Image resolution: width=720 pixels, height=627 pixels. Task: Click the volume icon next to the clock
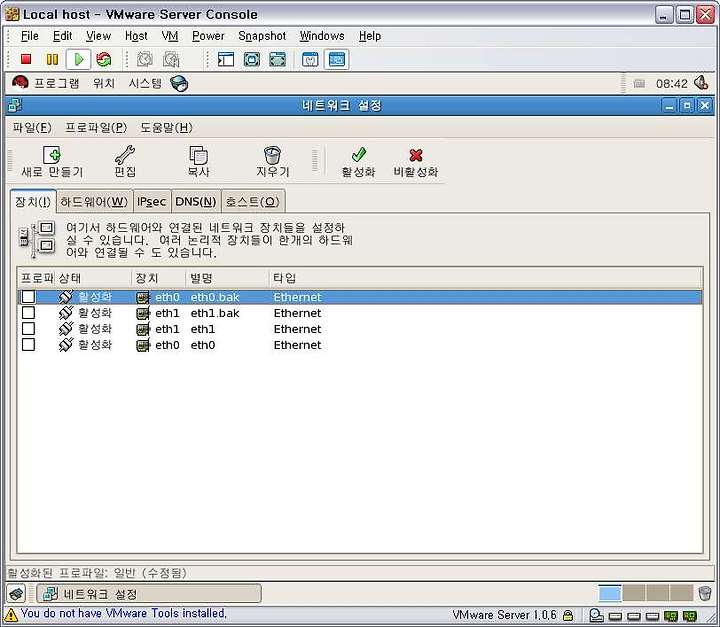tap(701, 83)
